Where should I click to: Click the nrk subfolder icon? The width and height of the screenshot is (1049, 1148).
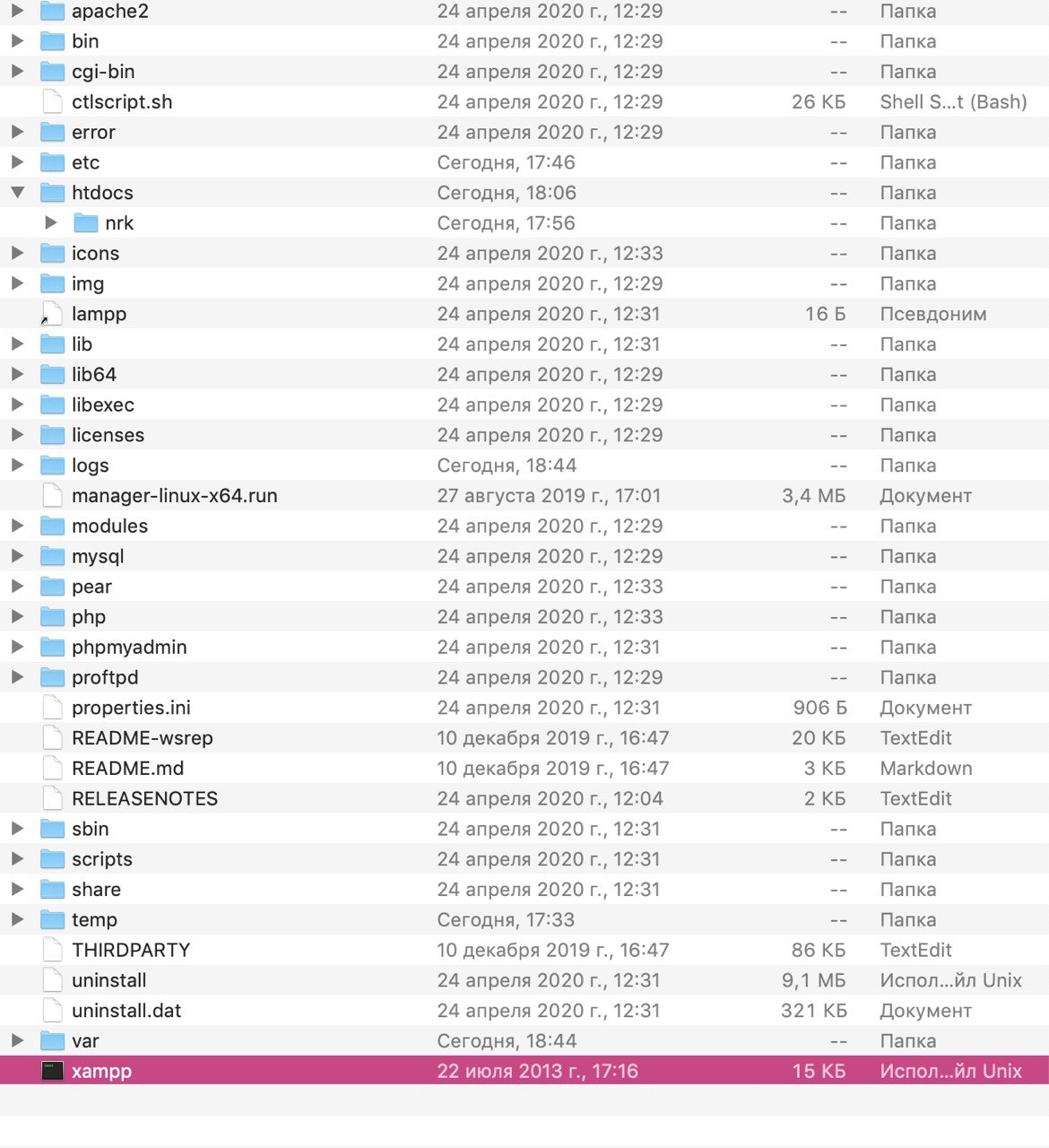tap(86, 222)
